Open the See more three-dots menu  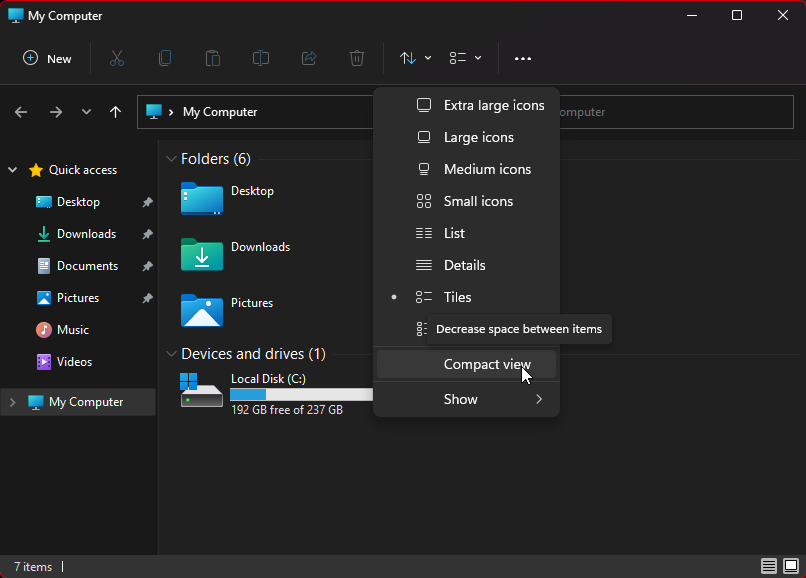(523, 58)
